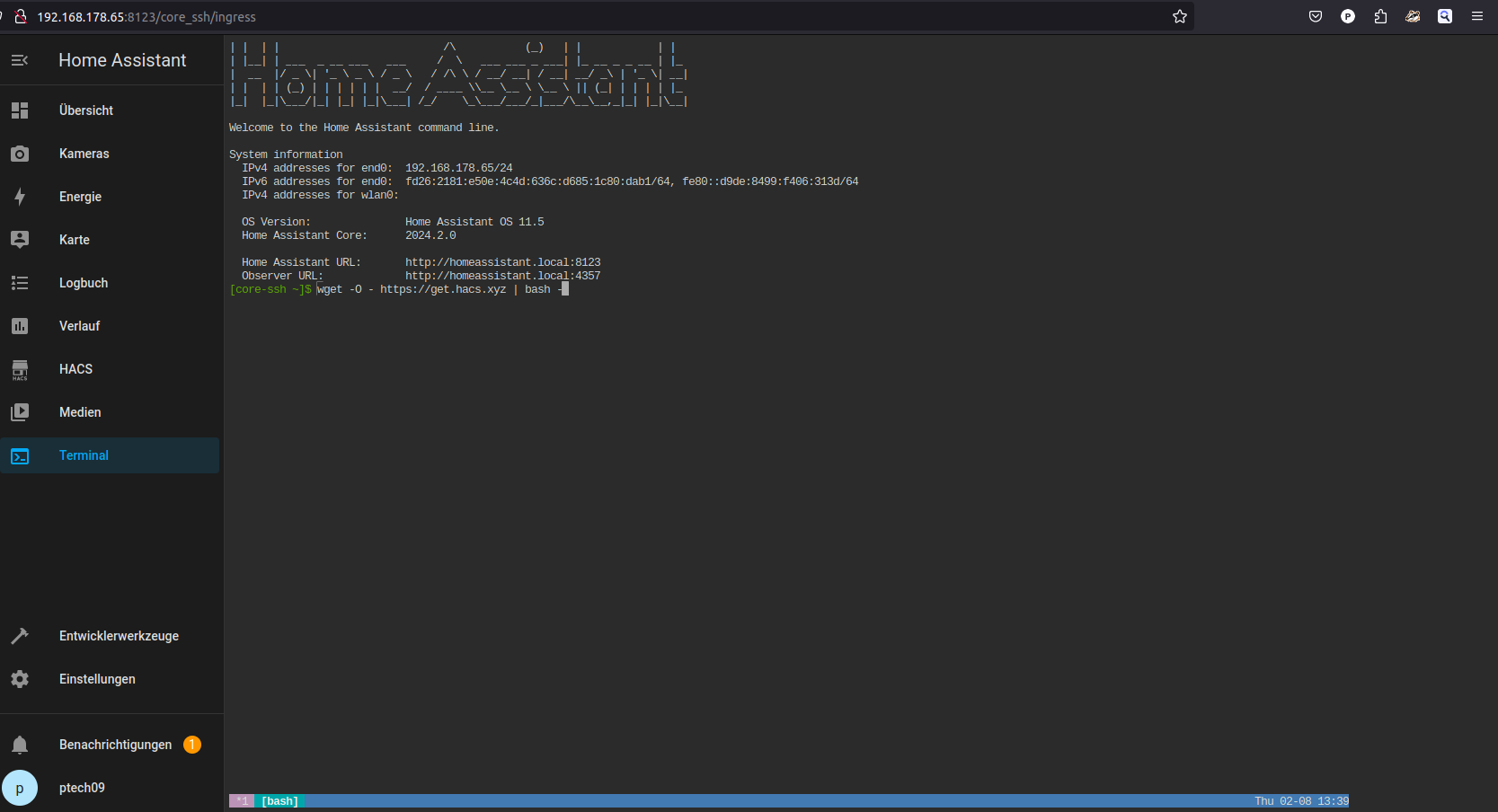Open the Logbuch list icon
The image size is (1498, 812).
(20, 283)
